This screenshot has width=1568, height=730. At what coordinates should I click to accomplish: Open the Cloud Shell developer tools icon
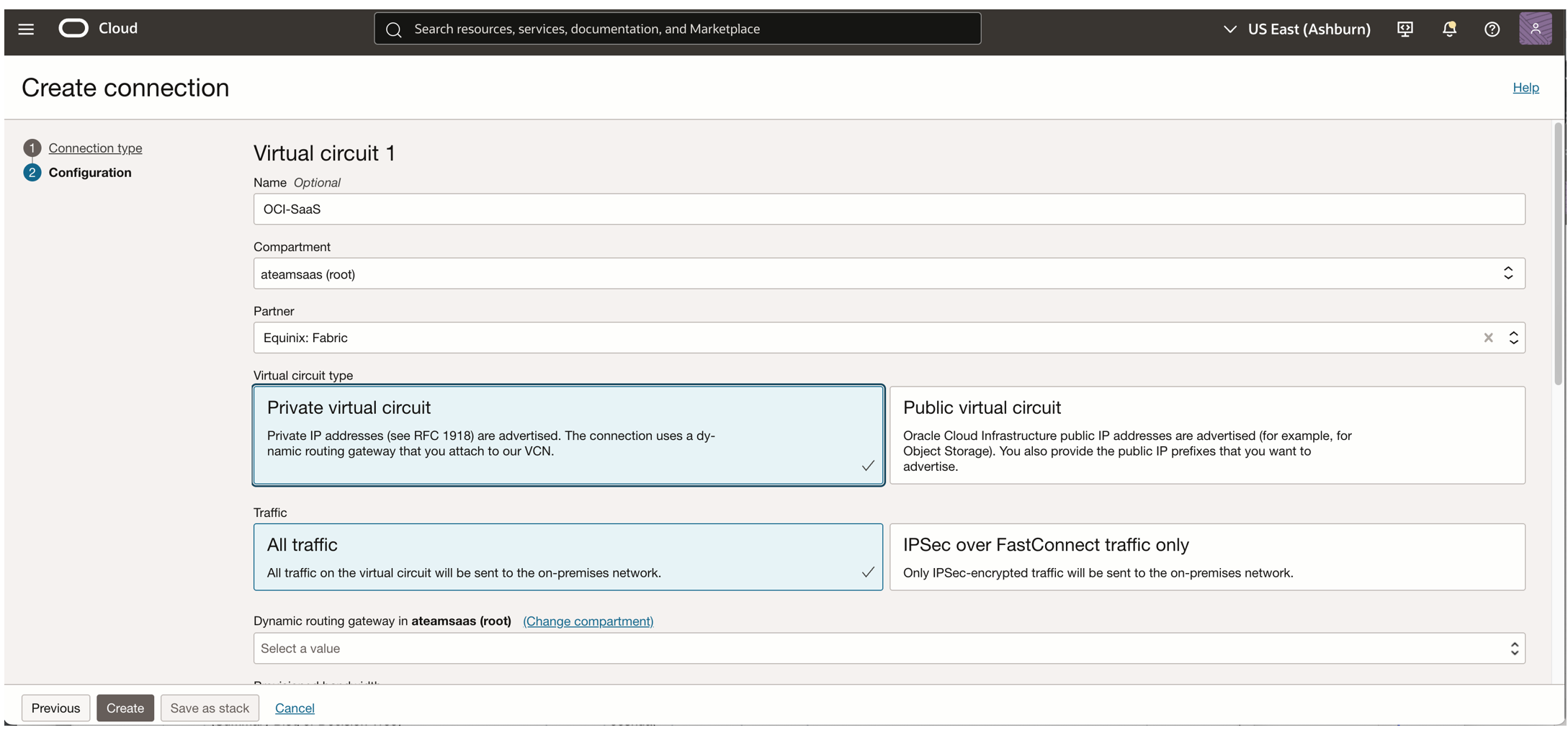pyautogui.click(x=1405, y=29)
